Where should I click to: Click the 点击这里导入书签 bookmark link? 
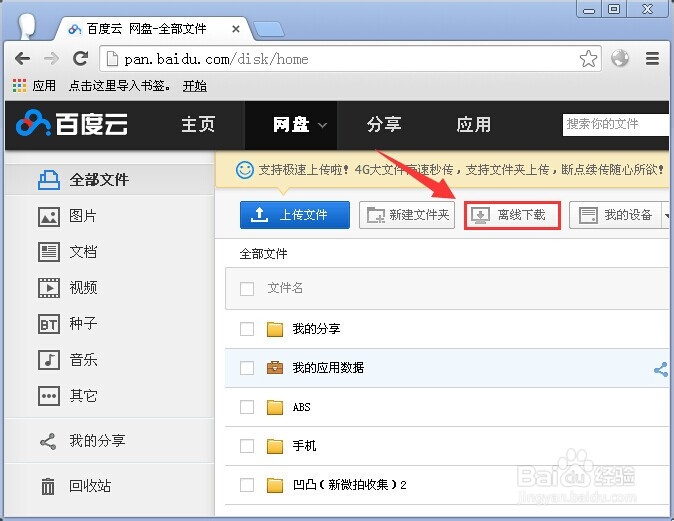click(x=119, y=86)
